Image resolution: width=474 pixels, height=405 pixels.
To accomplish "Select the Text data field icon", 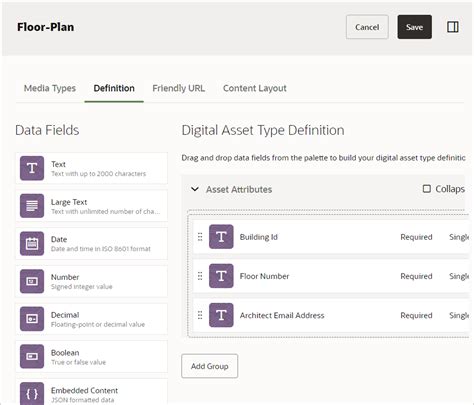I will pyautogui.click(x=32, y=168).
